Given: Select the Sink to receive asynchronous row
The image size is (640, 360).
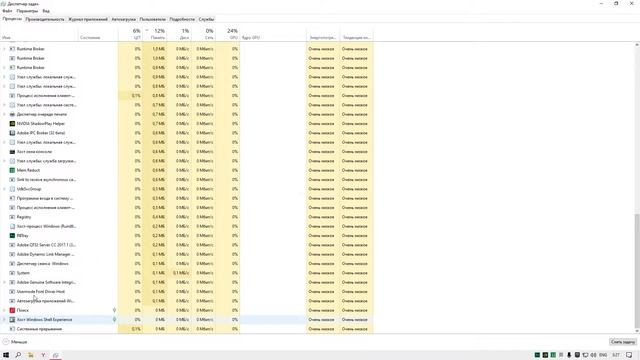Looking at the screenshot, I should coord(187,180).
